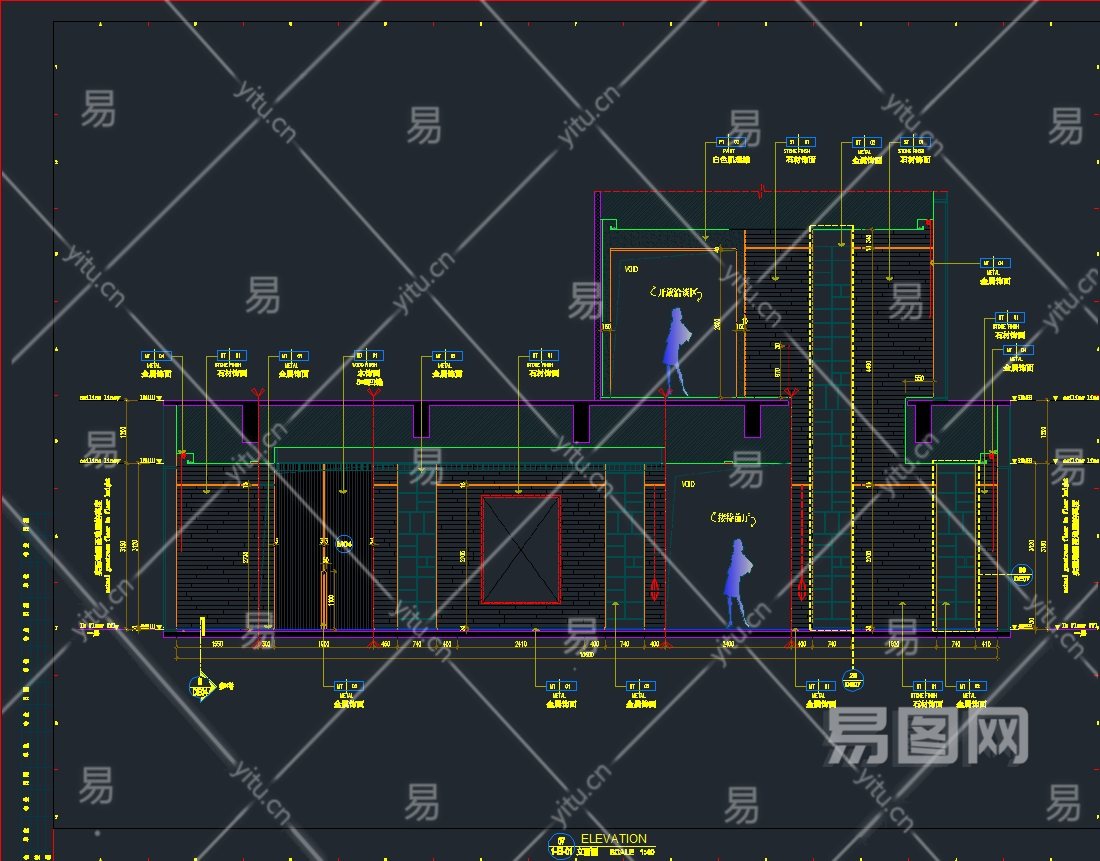Click the circular tag on striped door
This screenshot has height=861, width=1100.
click(344, 544)
